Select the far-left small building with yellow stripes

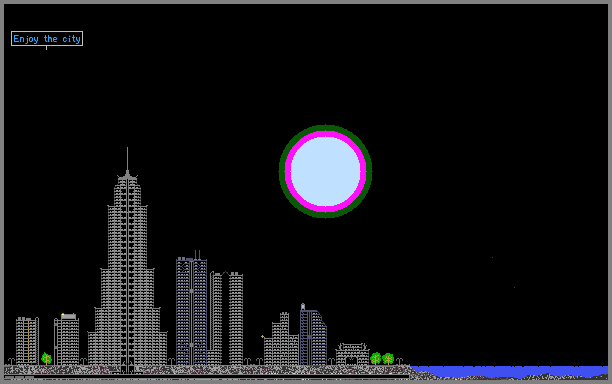click(x=27, y=341)
